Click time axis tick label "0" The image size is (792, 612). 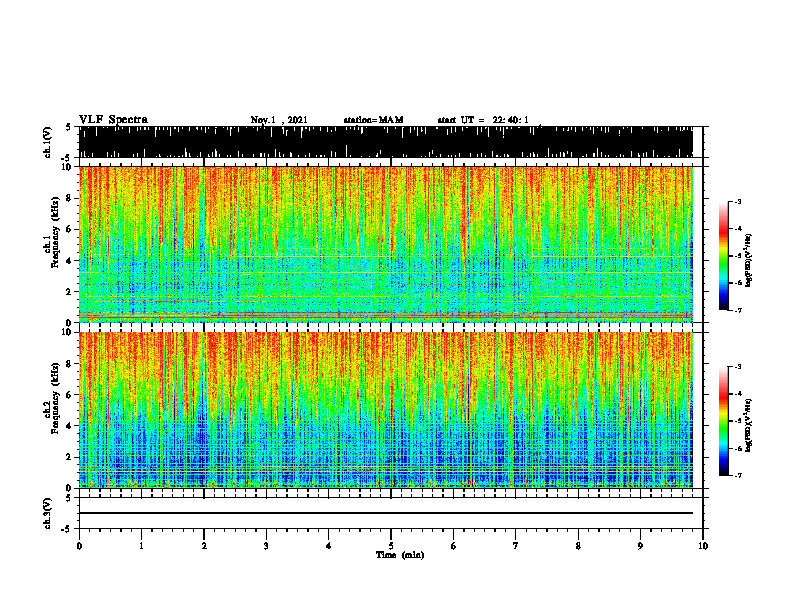(x=79, y=546)
